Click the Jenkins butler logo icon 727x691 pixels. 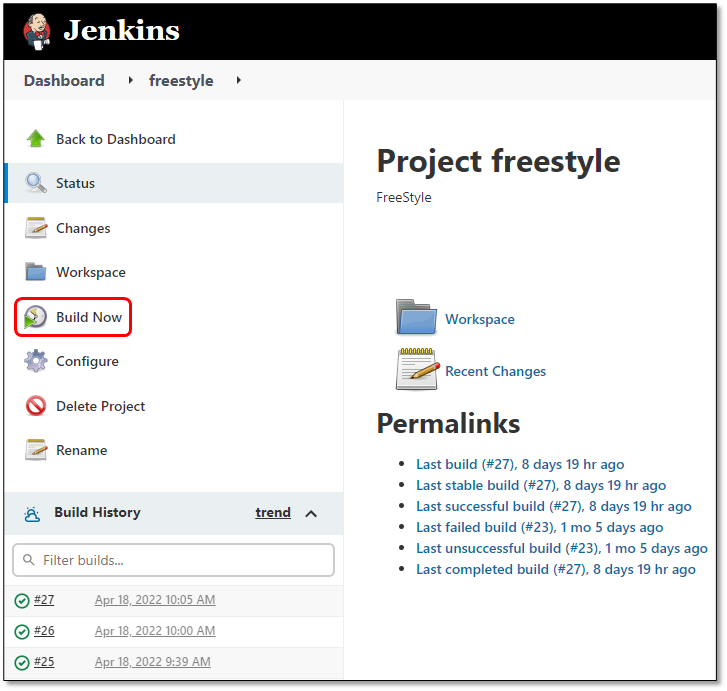(37, 32)
